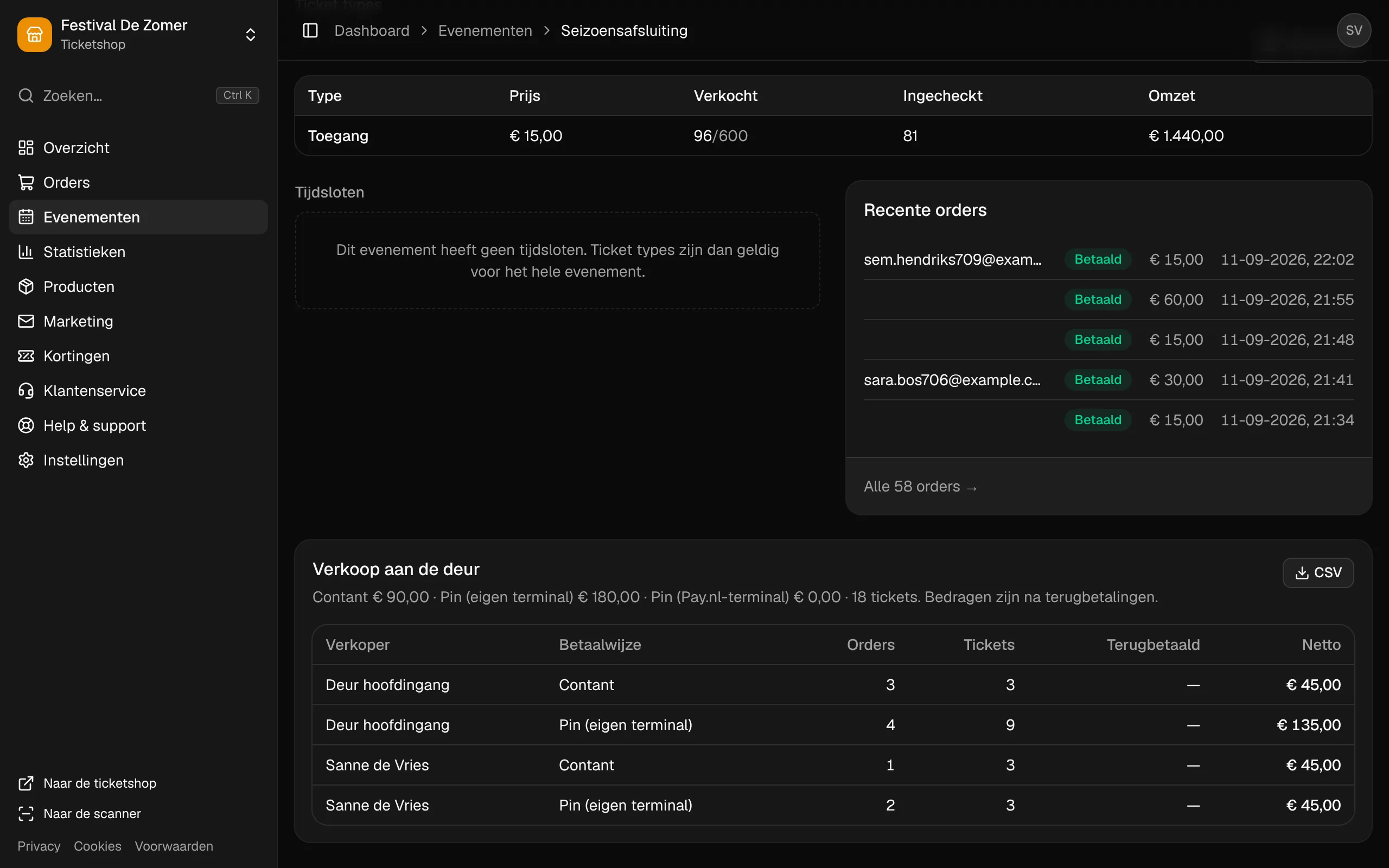Focus the Zoeken search field

[138, 95]
